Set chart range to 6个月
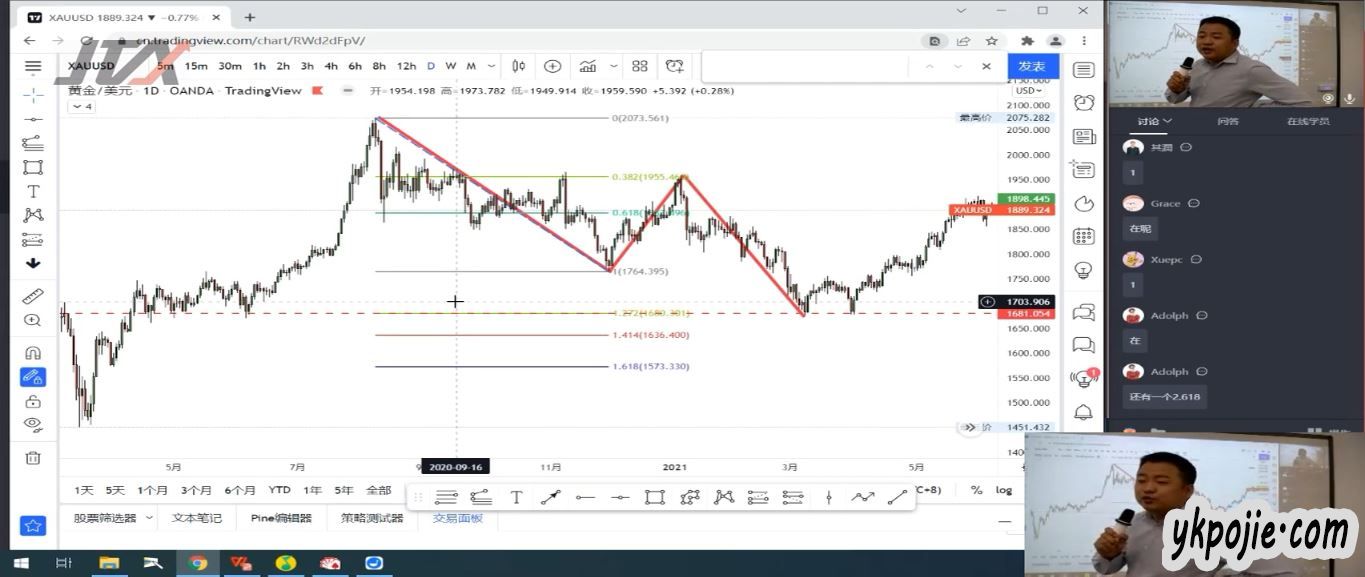 (240, 490)
